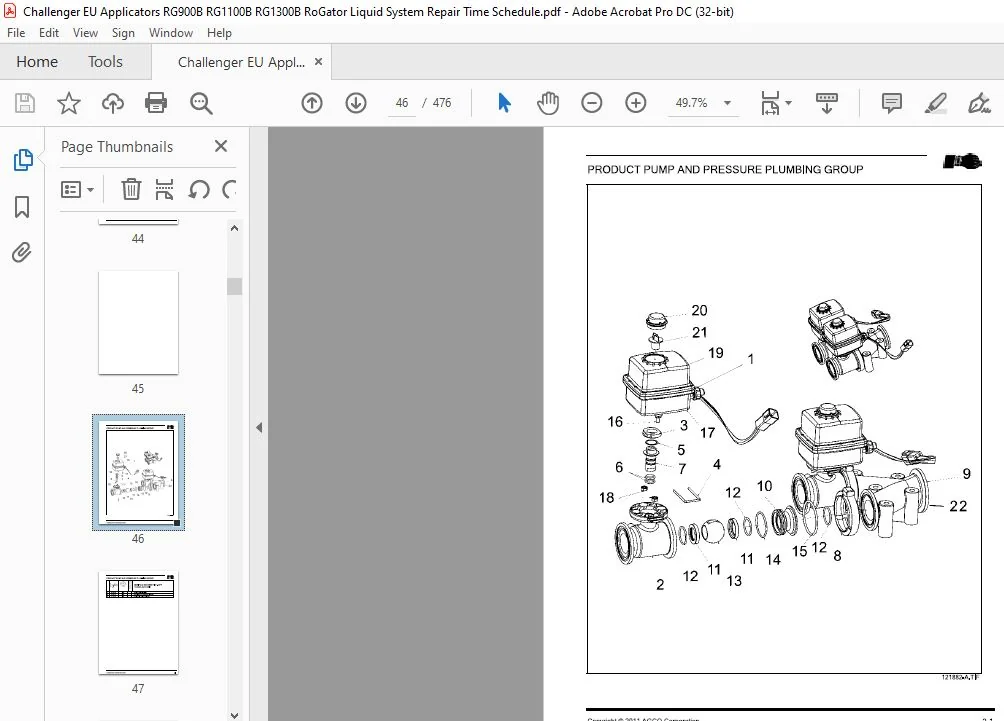Open the Attachments paperclip panel
1004x721 pixels.
pyautogui.click(x=22, y=252)
